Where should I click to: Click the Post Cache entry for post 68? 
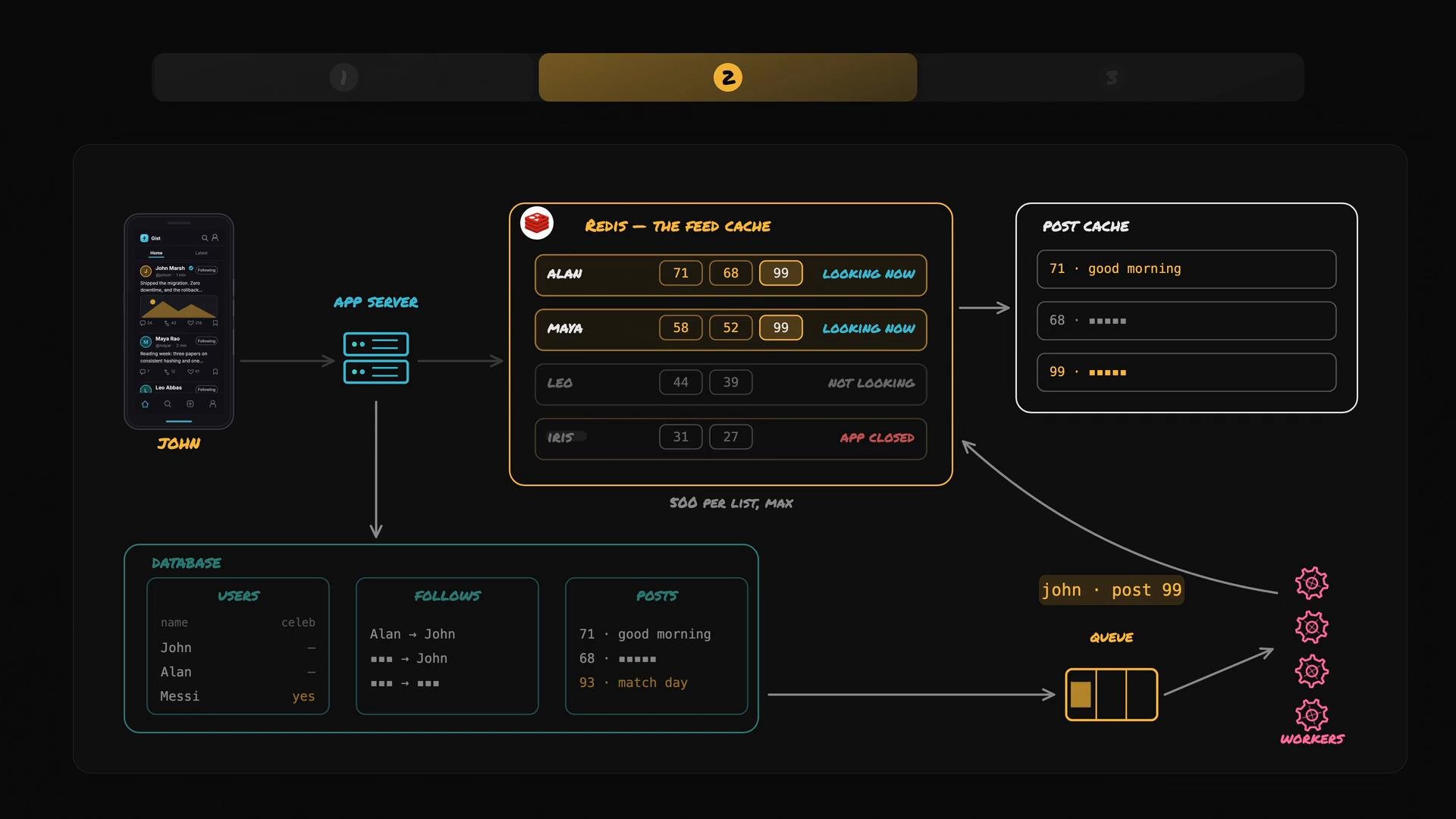pos(1187,321)
